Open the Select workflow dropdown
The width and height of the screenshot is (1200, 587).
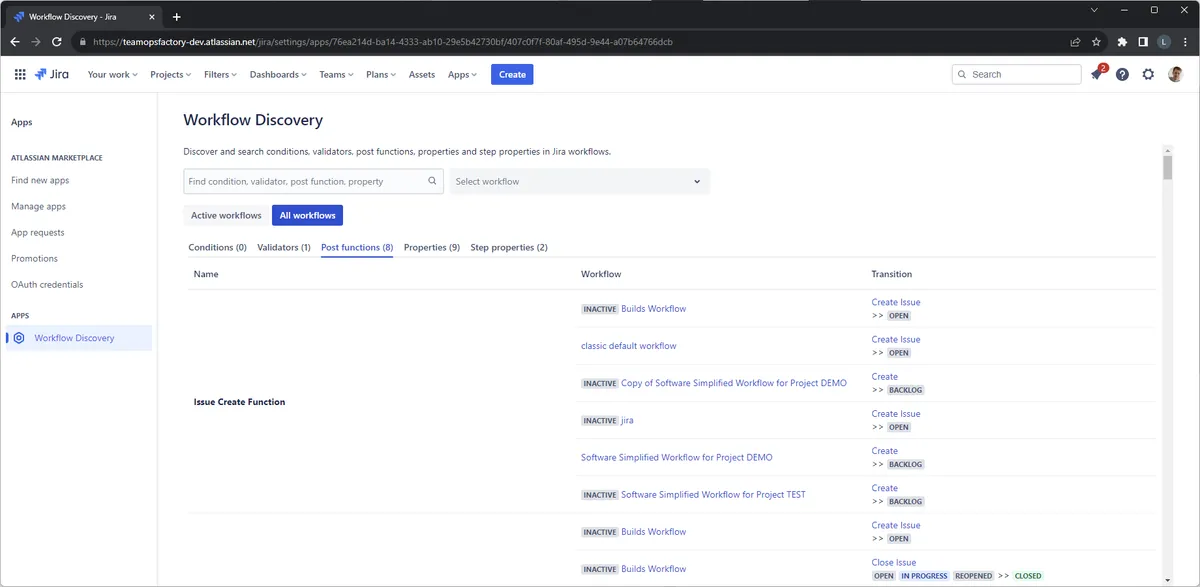point(580,181)
